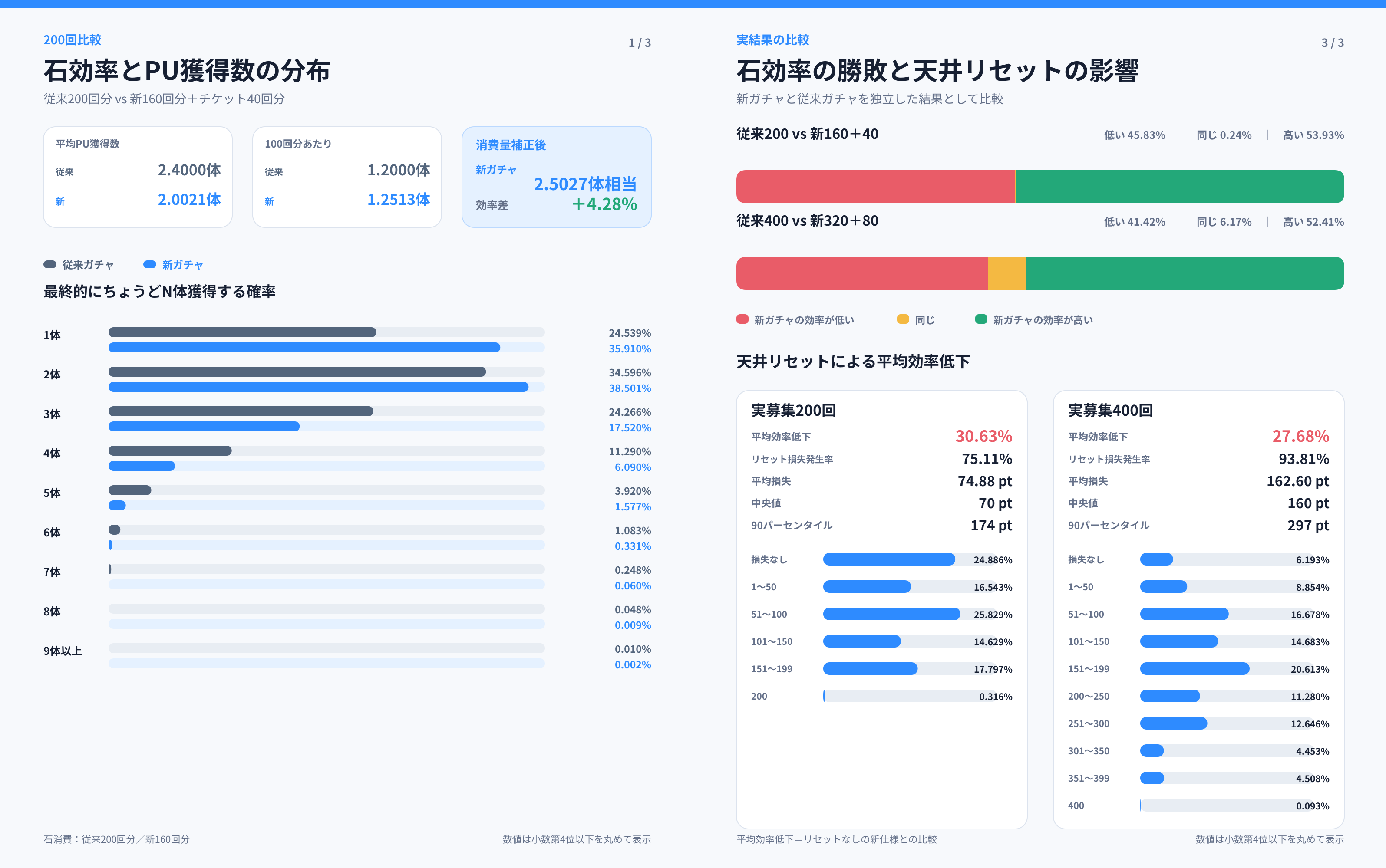Select the average loss 74.88 pt
Image resolution: width=1386 pixels, height=868 pixels.
(x=985, y=481)
